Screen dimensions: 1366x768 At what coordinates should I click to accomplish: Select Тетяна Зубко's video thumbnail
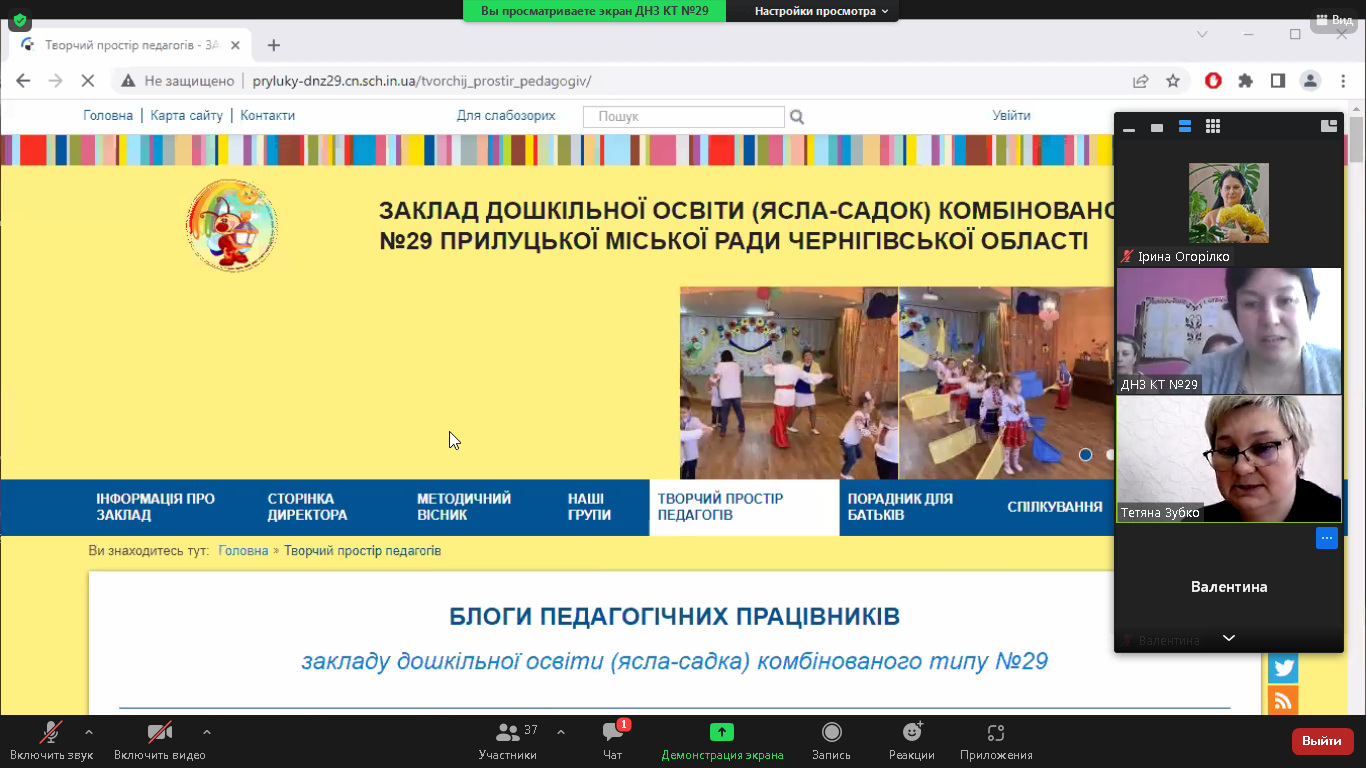click(x=1229, y=459)
